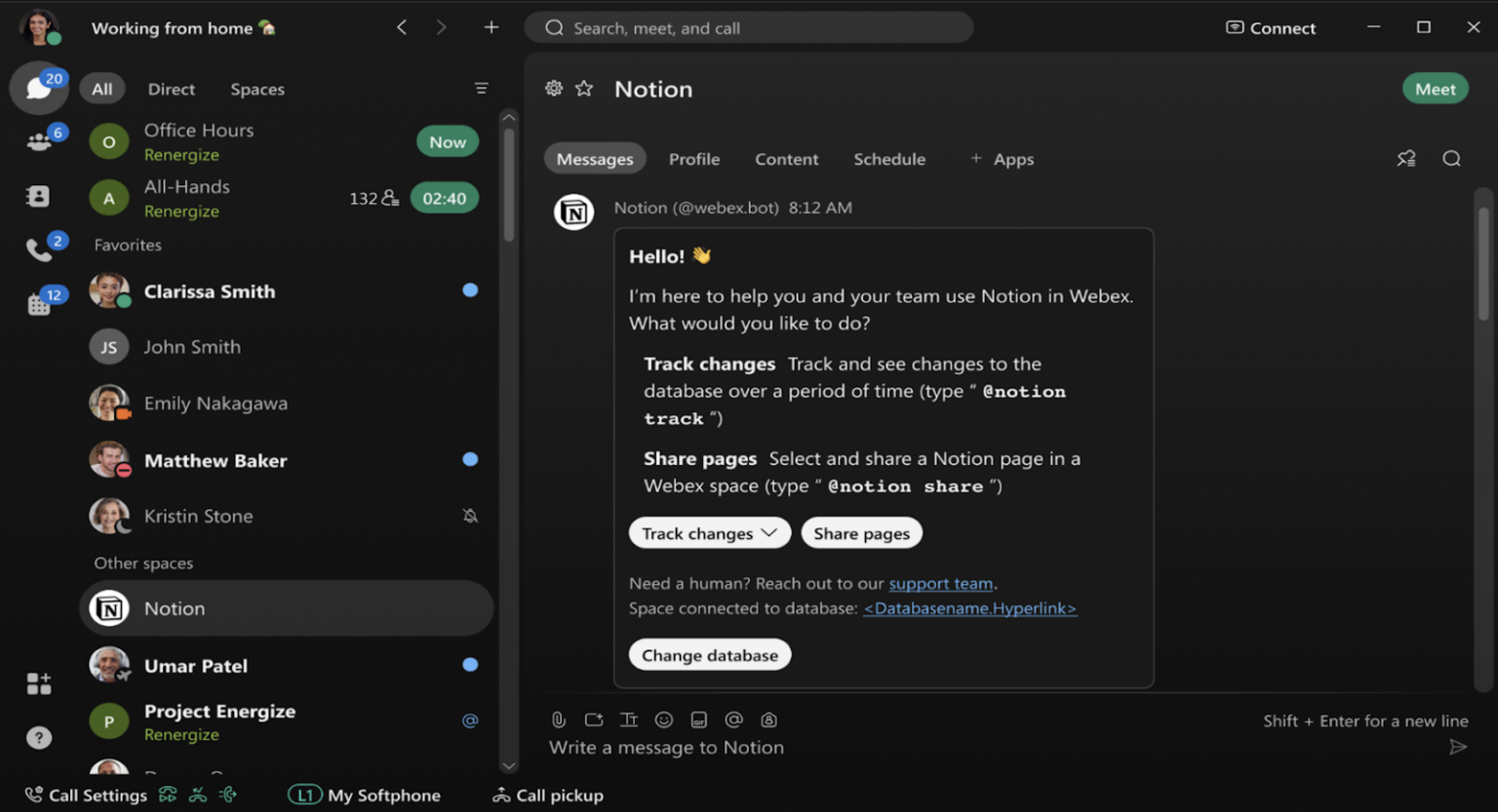Open the Meetings calendar icon

click(x=37, y=302)
